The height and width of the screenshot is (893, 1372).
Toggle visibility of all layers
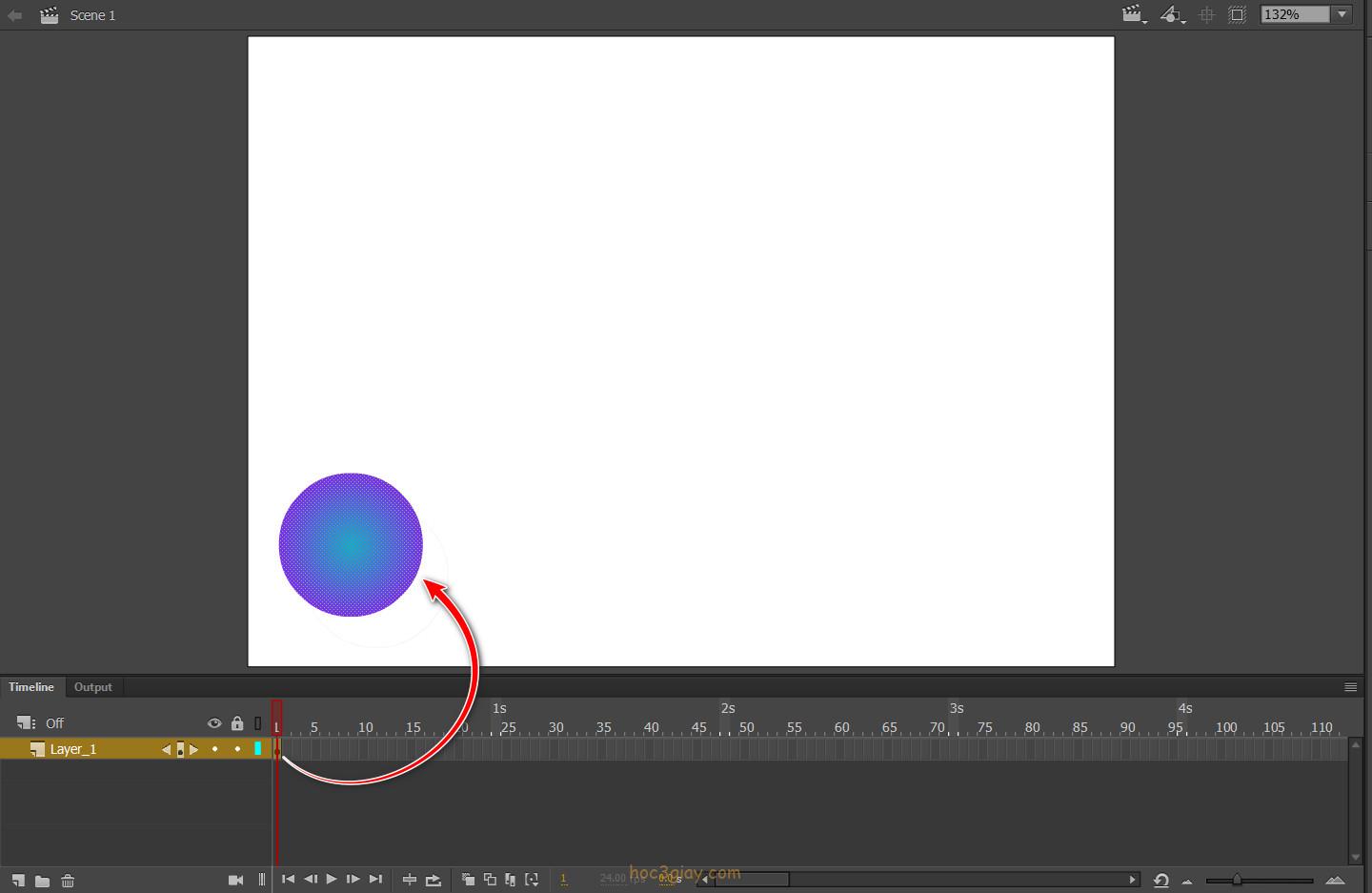click(214, 723)
